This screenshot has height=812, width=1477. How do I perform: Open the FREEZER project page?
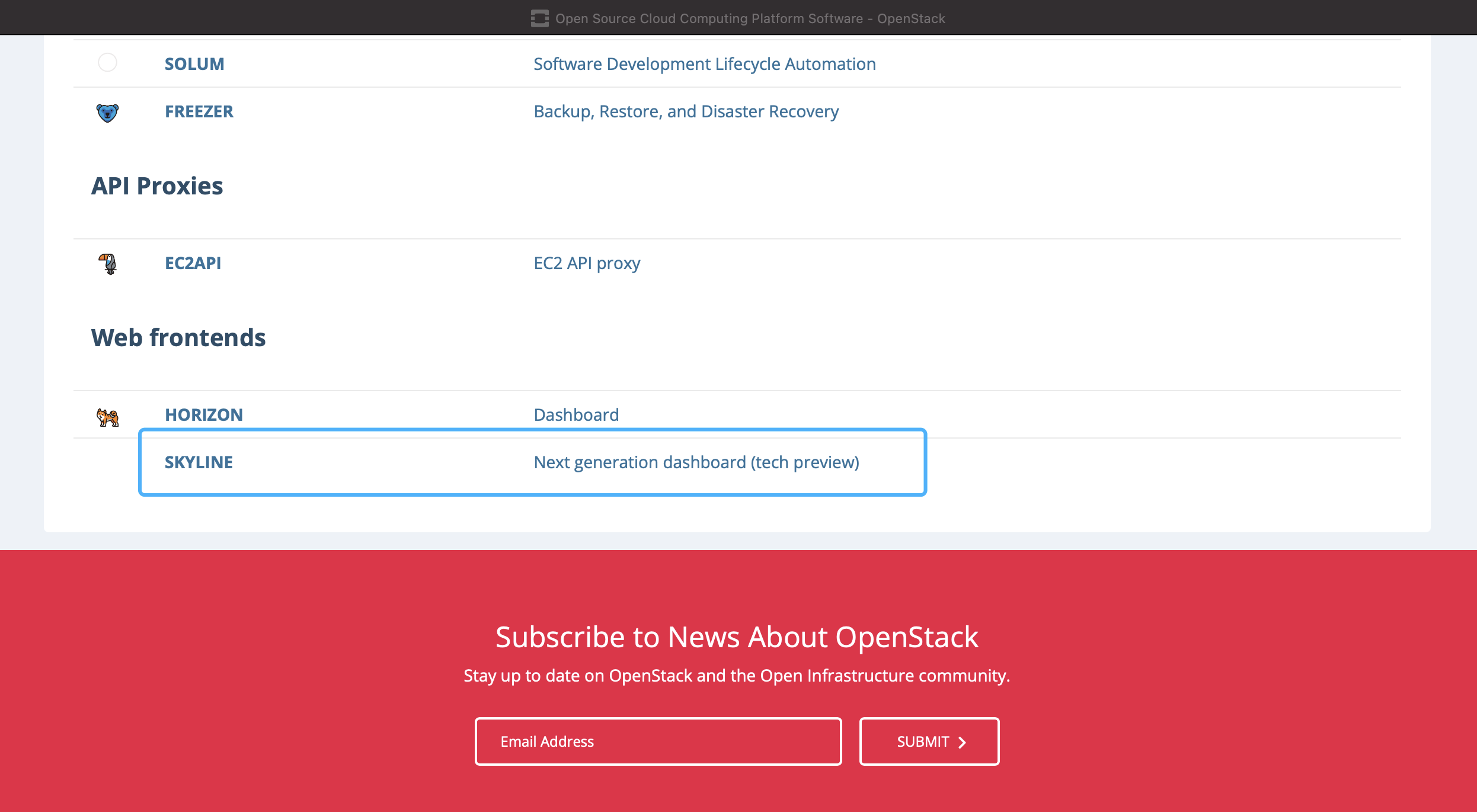pos(199,111)
